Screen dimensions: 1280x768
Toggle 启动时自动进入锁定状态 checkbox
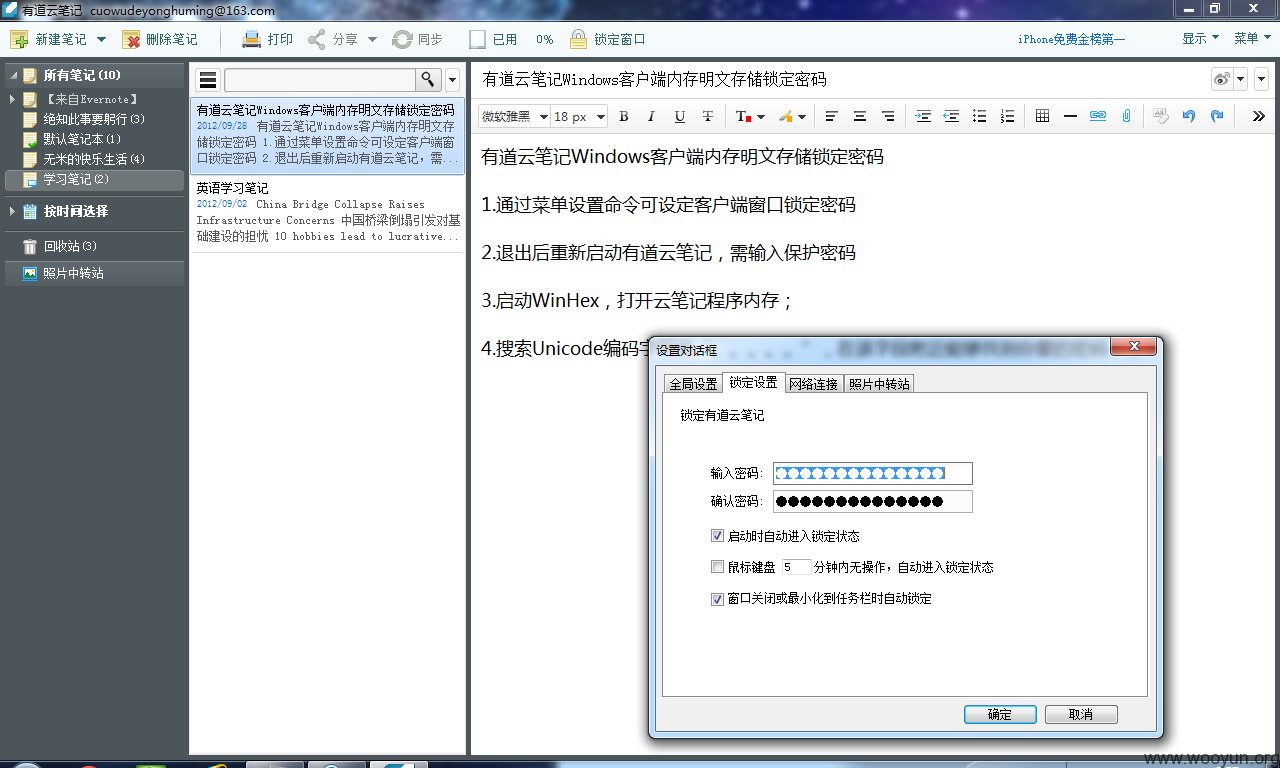click(717, 536)
